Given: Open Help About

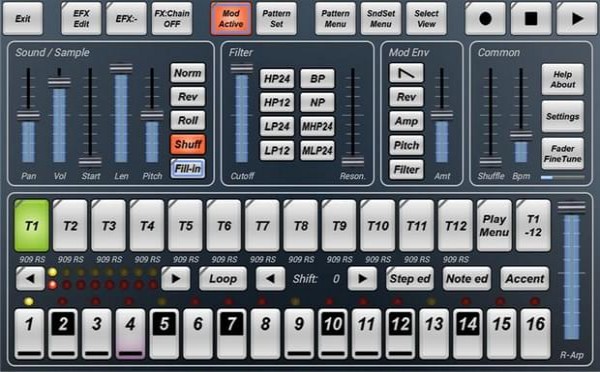Looking at the screenshot, I should click(562, 79).
